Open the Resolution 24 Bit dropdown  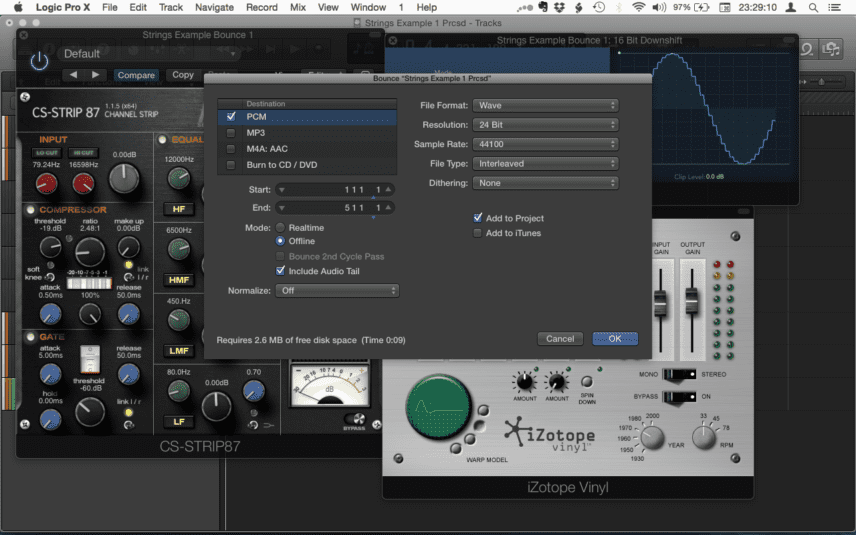545,125
